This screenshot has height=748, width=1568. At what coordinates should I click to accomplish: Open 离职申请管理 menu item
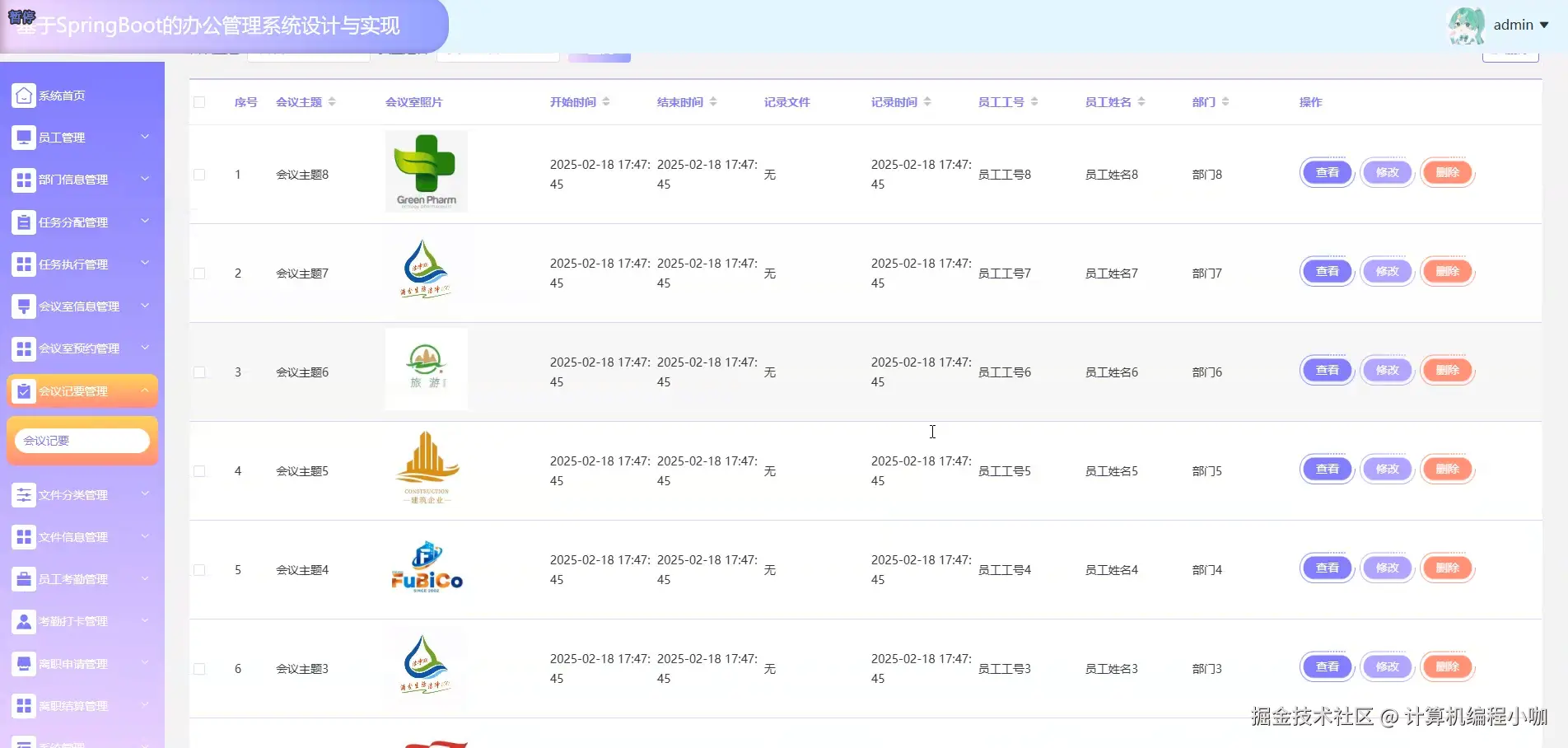[82, 664]
